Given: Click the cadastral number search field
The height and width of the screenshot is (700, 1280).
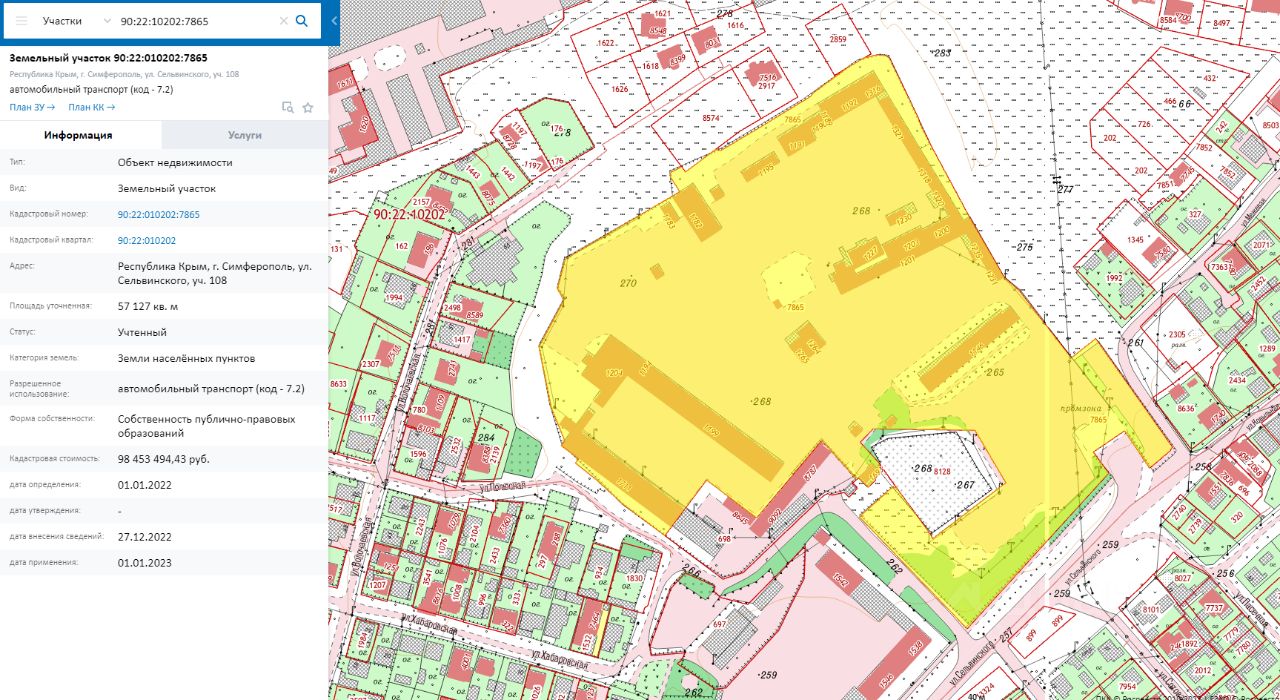Looking at the screenshot, I should 196,20.
